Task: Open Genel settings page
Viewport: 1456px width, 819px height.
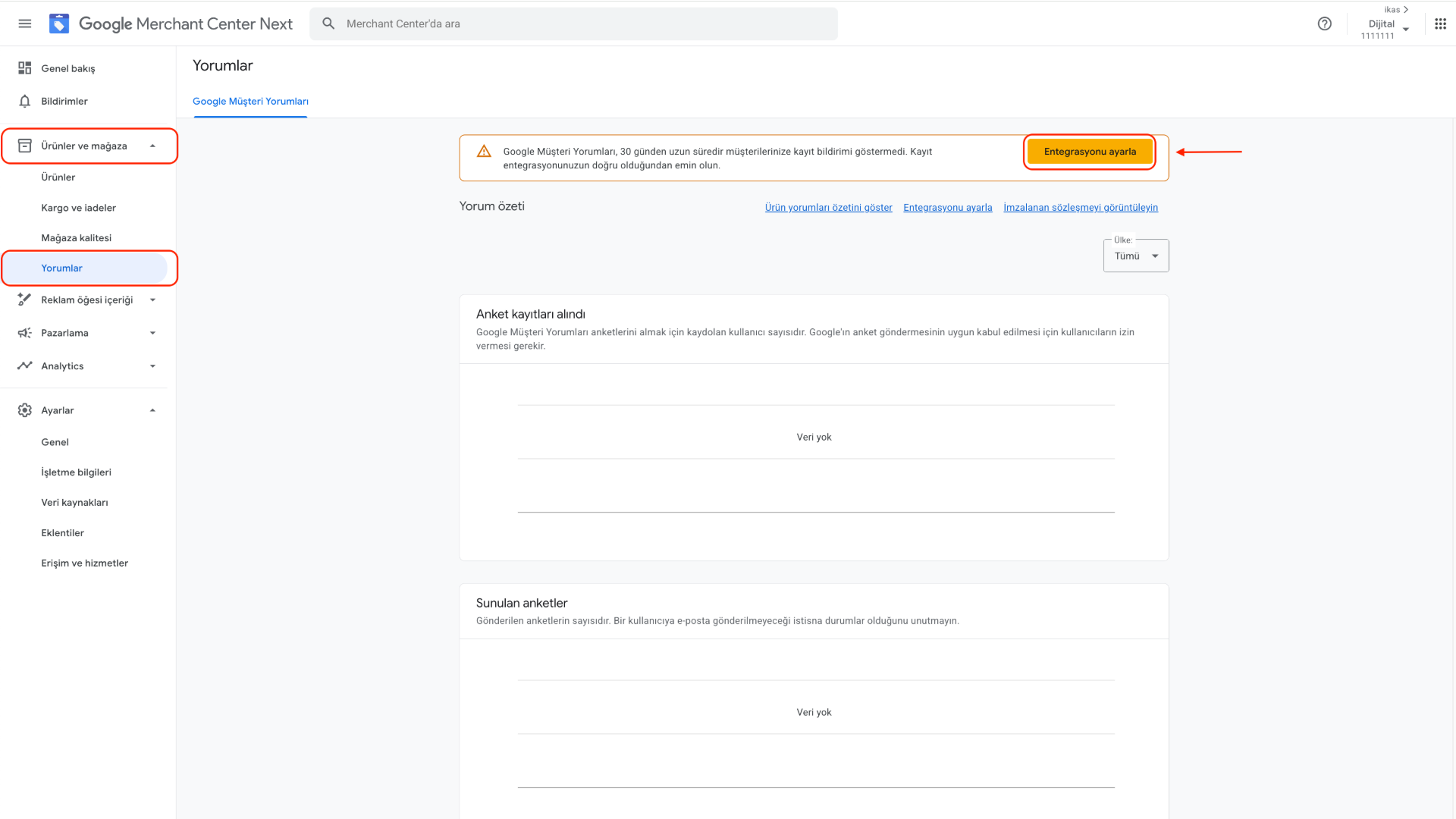Action: (x=55, y=441)
